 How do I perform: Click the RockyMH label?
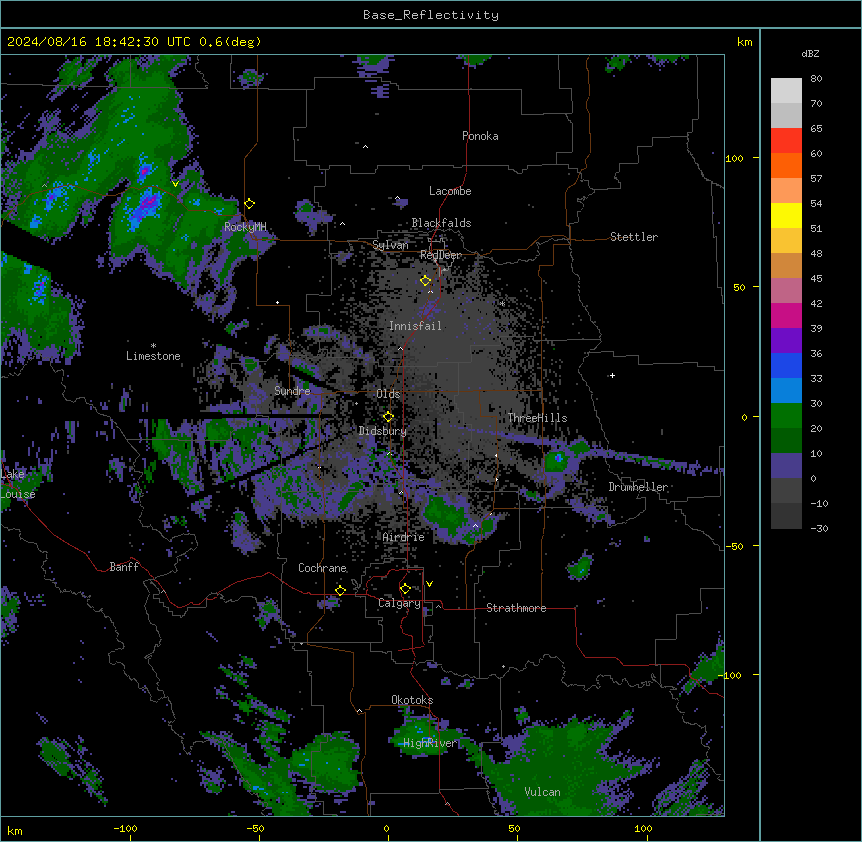click(245, 226)
